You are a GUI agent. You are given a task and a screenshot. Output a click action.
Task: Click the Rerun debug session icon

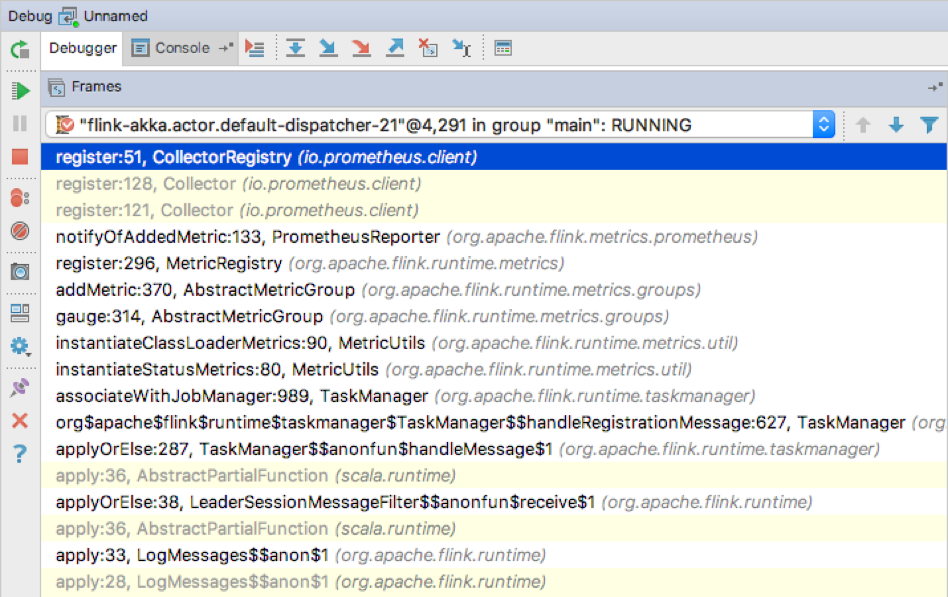(x=20, y=49)
